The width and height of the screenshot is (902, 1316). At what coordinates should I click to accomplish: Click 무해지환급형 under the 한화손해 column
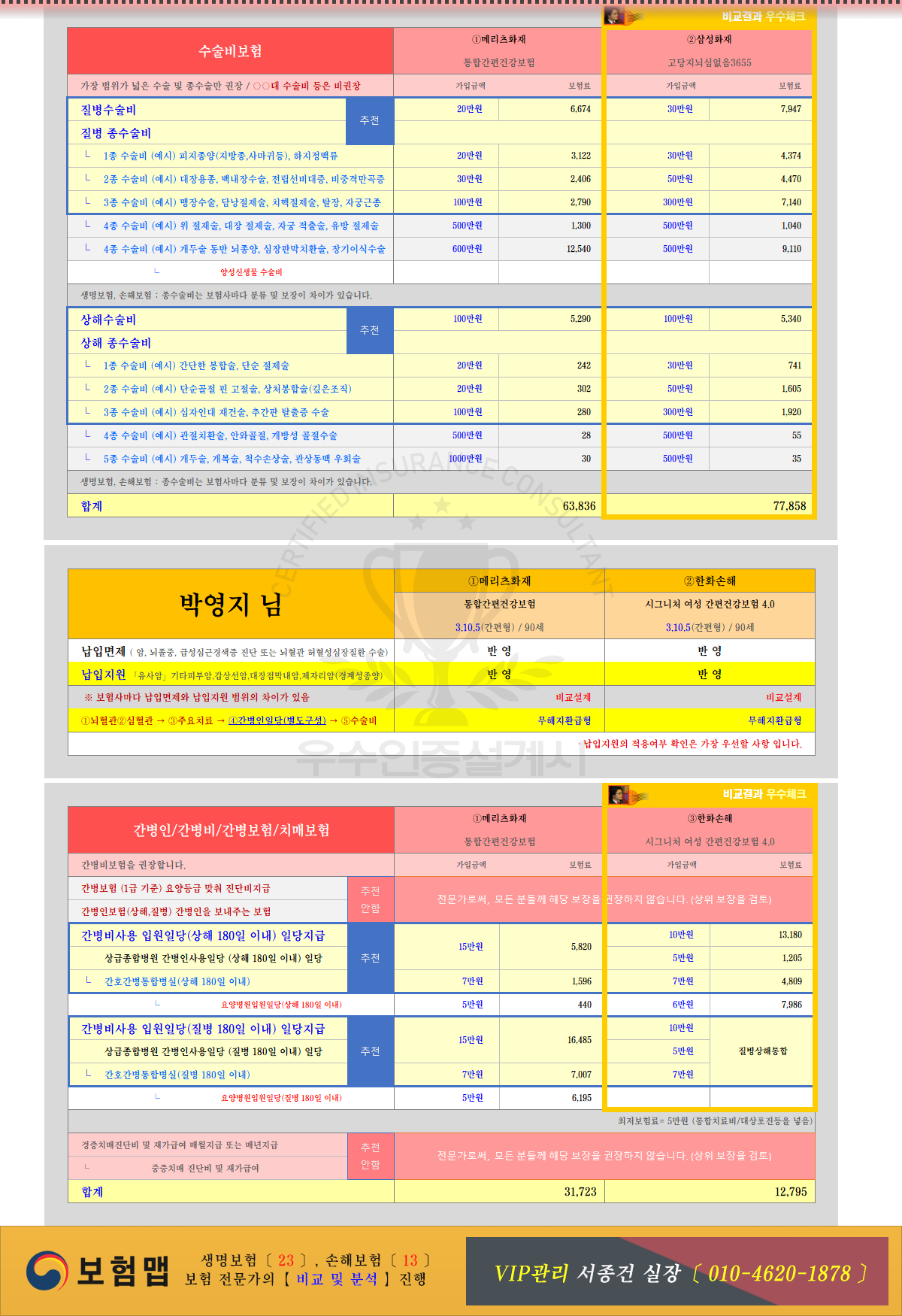[x=775, y=720]
